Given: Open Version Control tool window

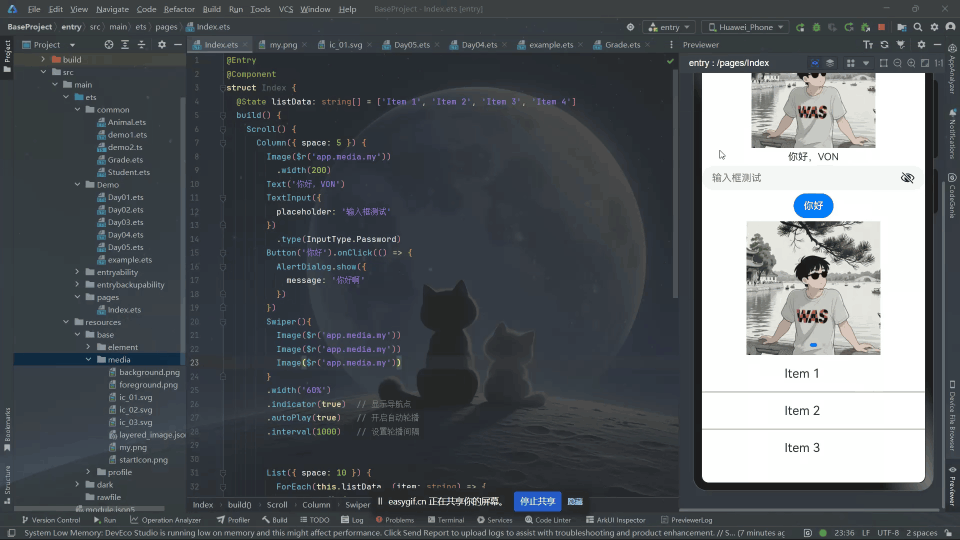Looking at the screenshot, I should pos(51,520).
